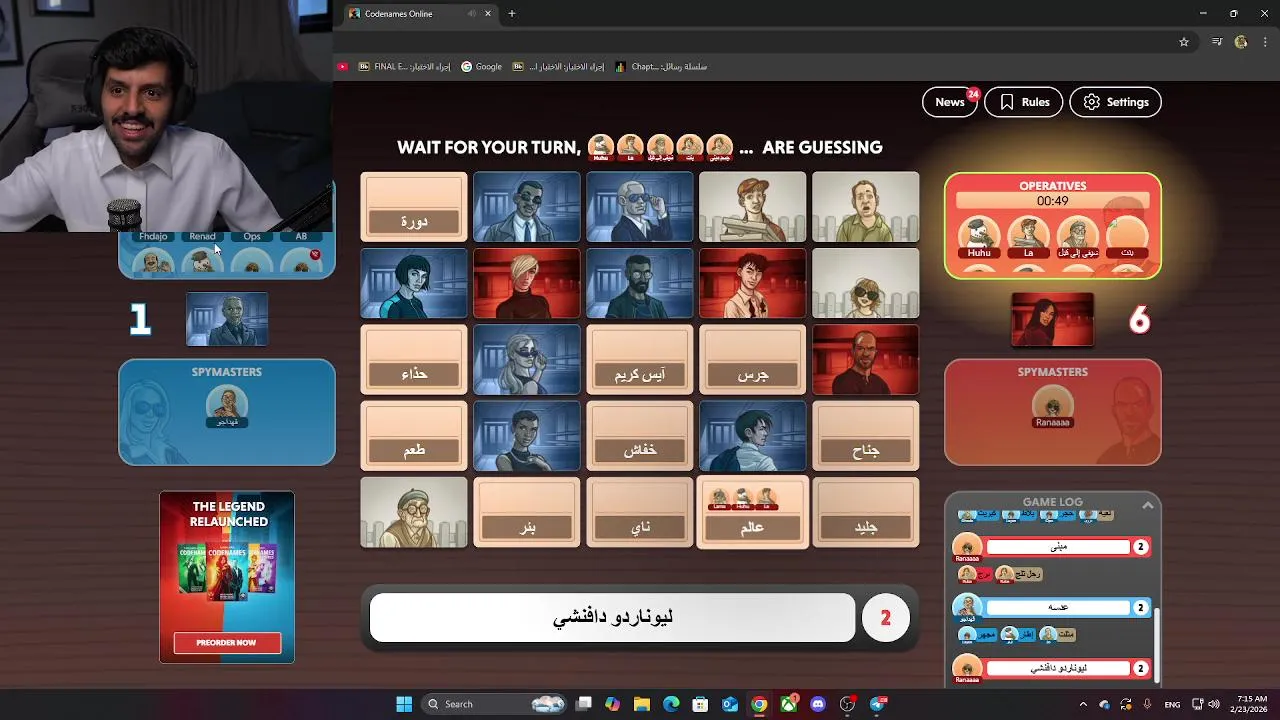Mute the Codenames Online tab audio
This screenshot has width=1280, height=720.
472,14
